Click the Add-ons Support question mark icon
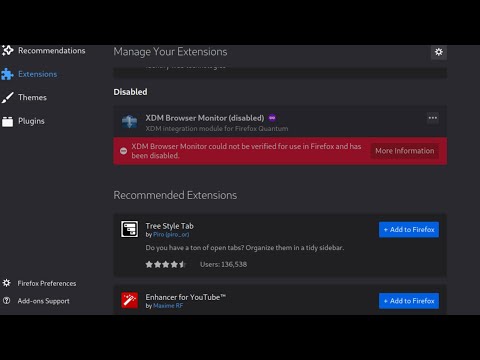This screenshot has width=480, height=360. tap(6, 301)
